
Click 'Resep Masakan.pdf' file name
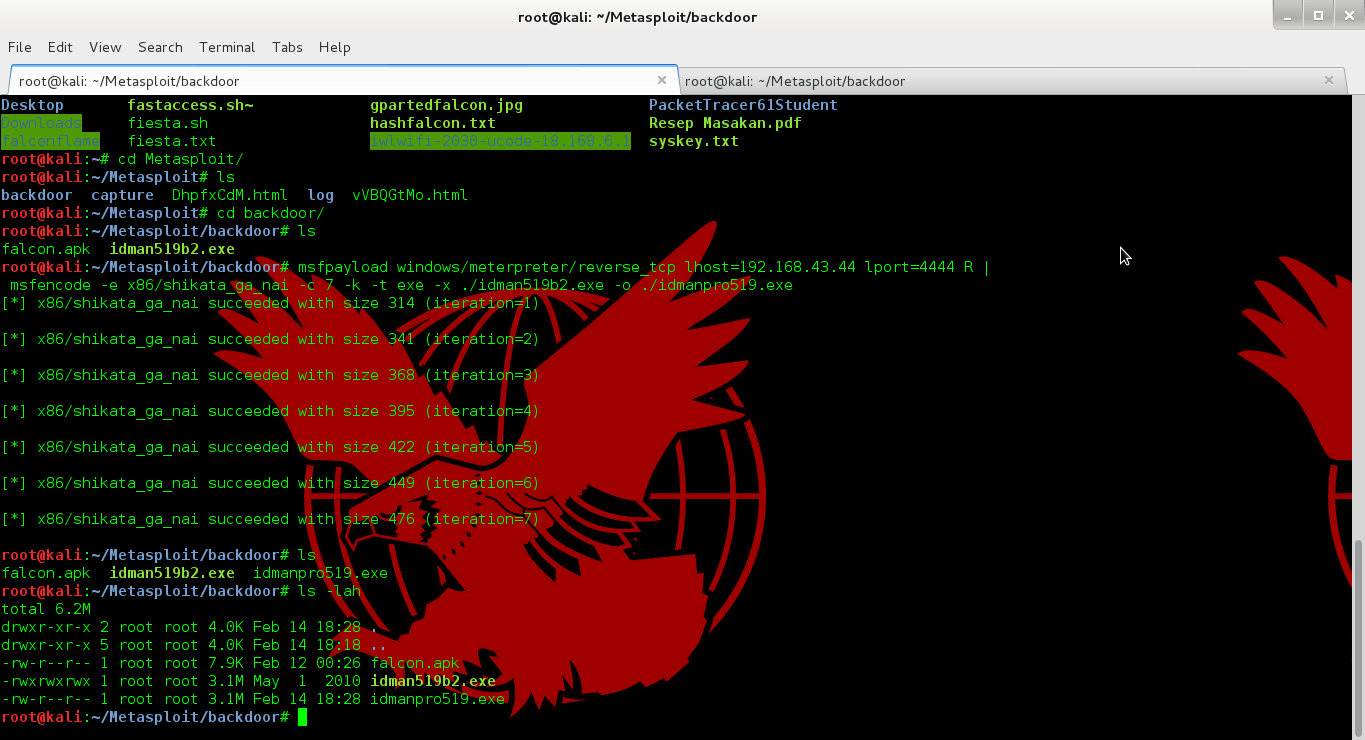coord(725,123)
